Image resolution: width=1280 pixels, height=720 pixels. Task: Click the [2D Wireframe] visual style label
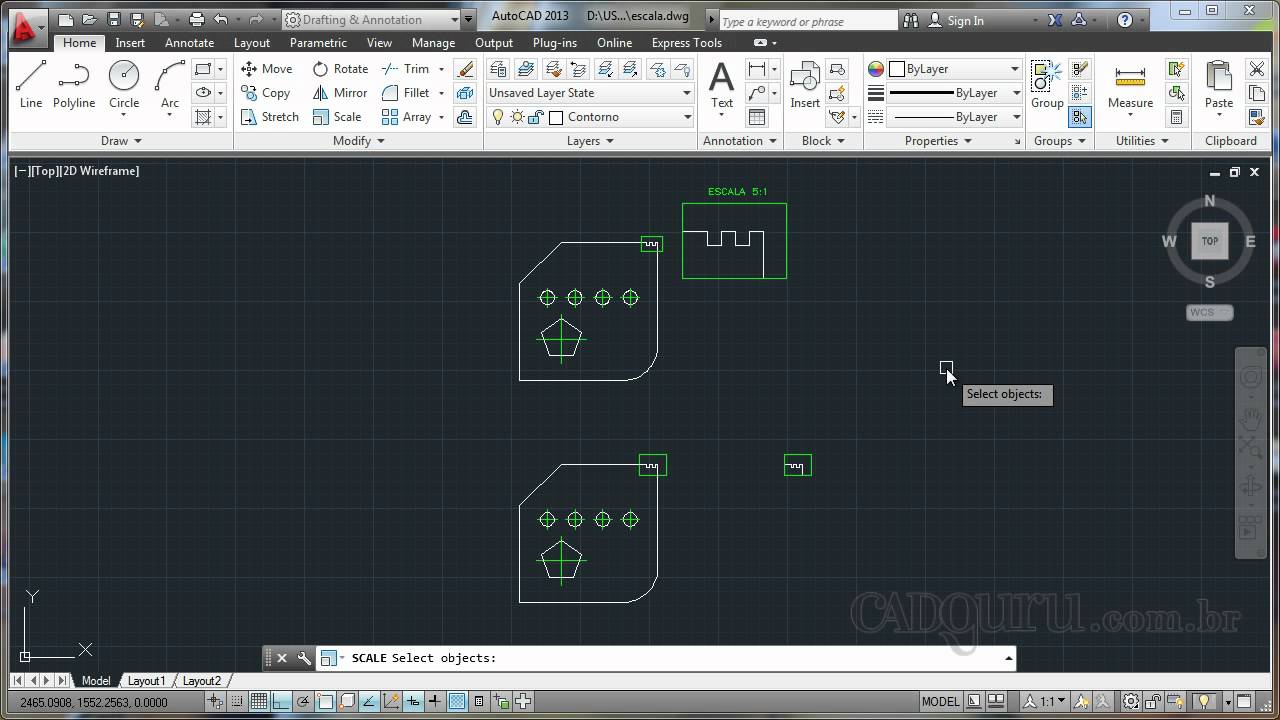[x=99, y=171]
